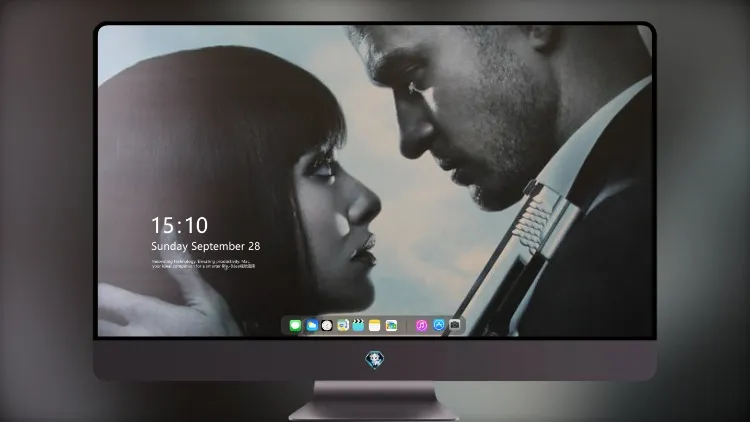Open the Clock app in dock
Viewport: 750px width, 422px height.
click(327, 325)
